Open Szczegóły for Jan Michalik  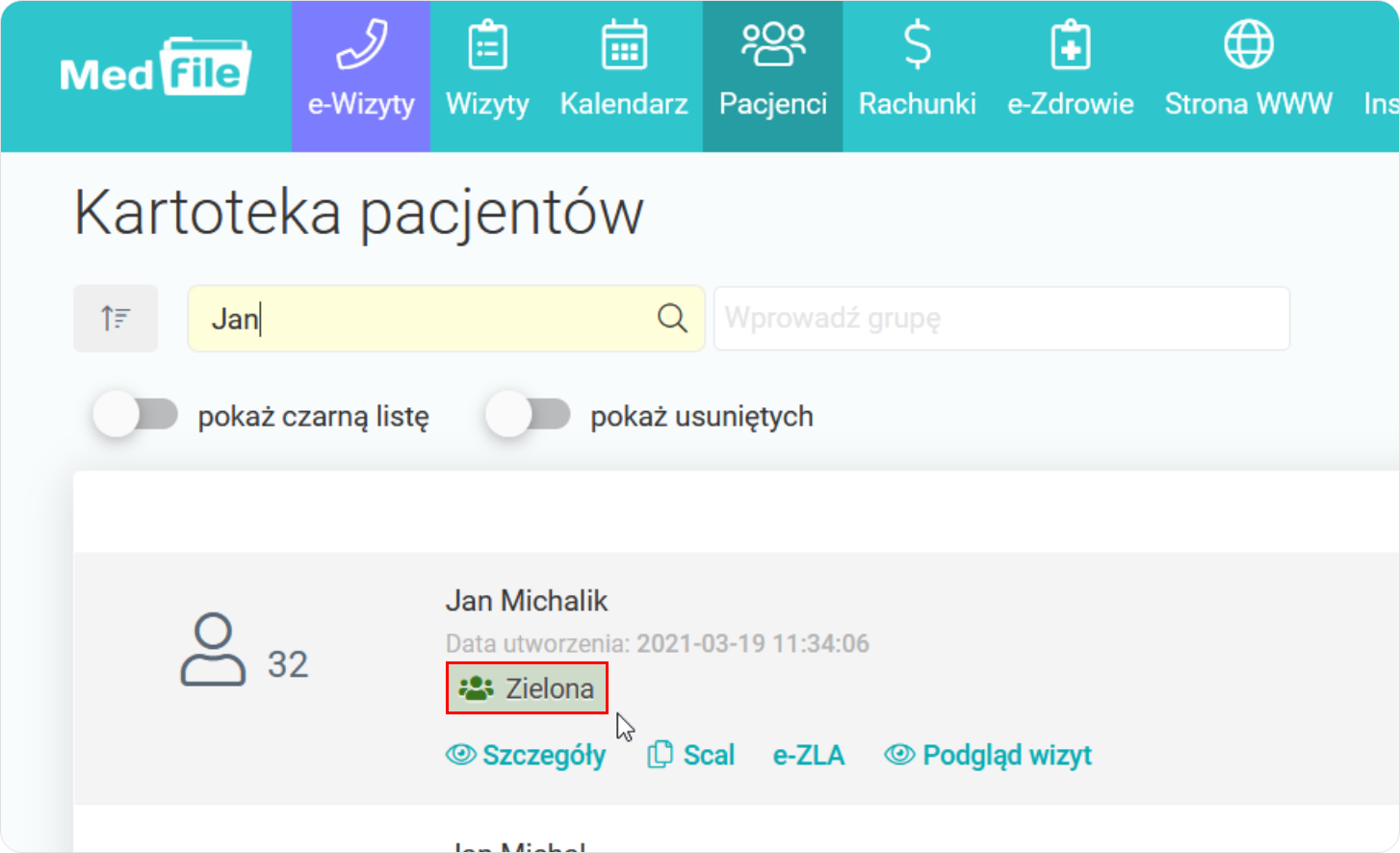click(526, 756)
